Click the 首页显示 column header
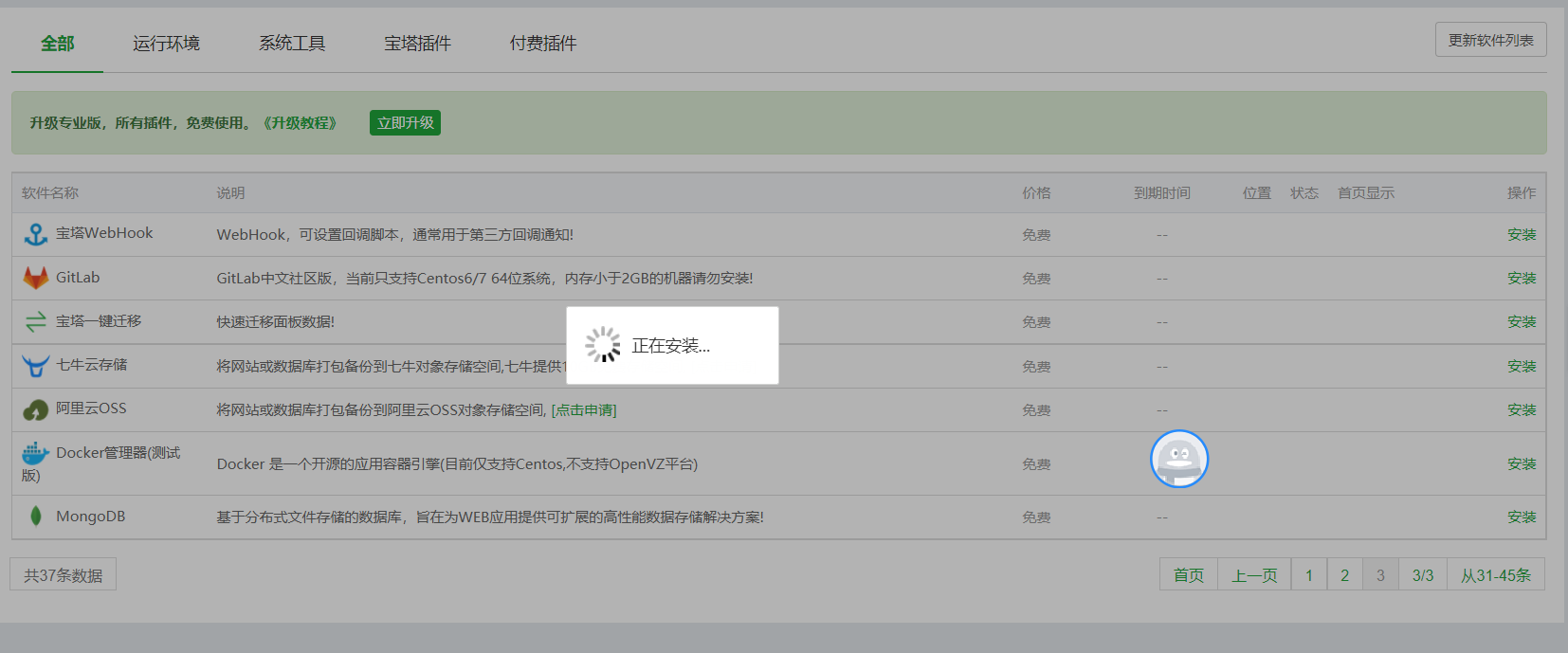Image resolution: width=1568 pixels, height=653 pixels. coord(1366,193)
